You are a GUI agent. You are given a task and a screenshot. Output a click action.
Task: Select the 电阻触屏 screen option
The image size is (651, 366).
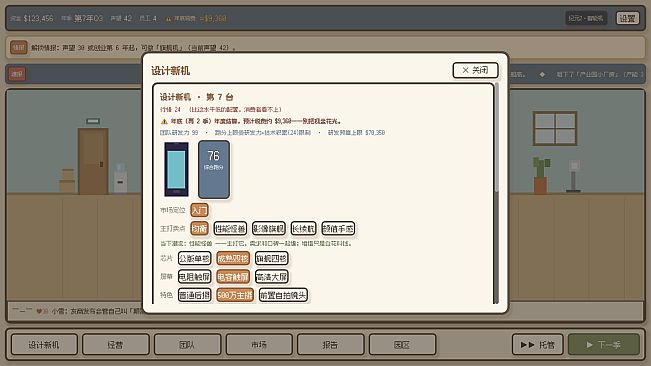[194, 276]
